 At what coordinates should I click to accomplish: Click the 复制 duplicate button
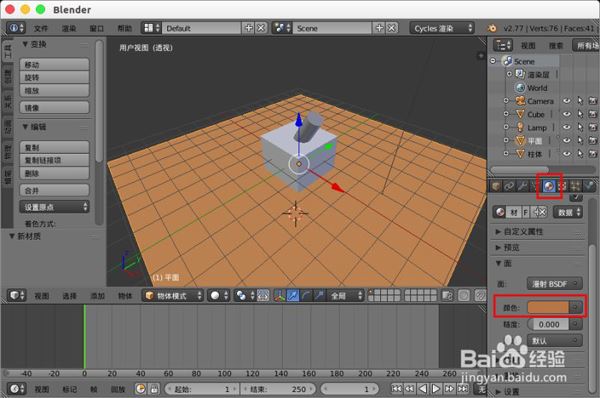(x=54, y=147)
